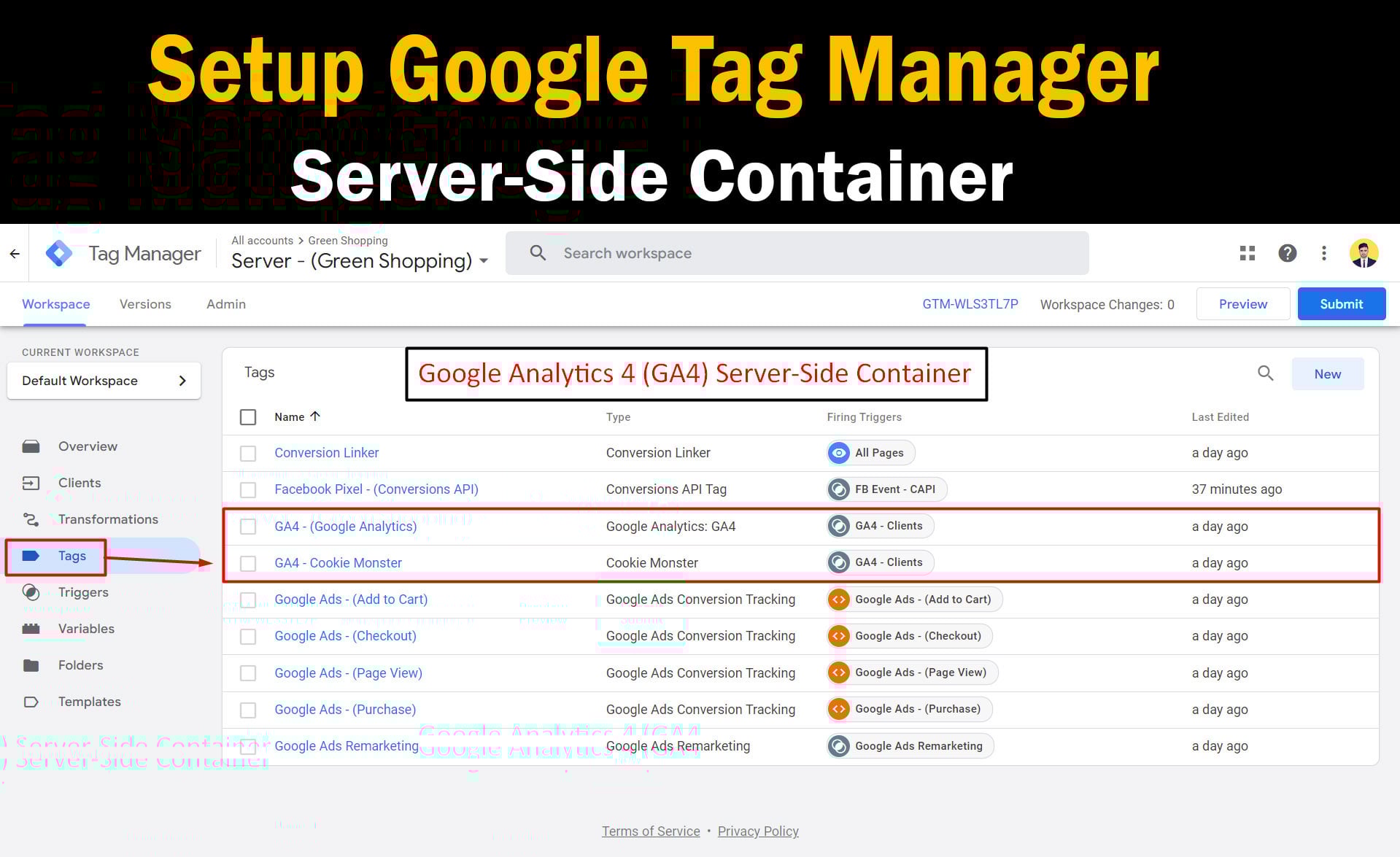Open the Terms of Service link
This screenshot has height=857, width=1400.
[650, 831]
